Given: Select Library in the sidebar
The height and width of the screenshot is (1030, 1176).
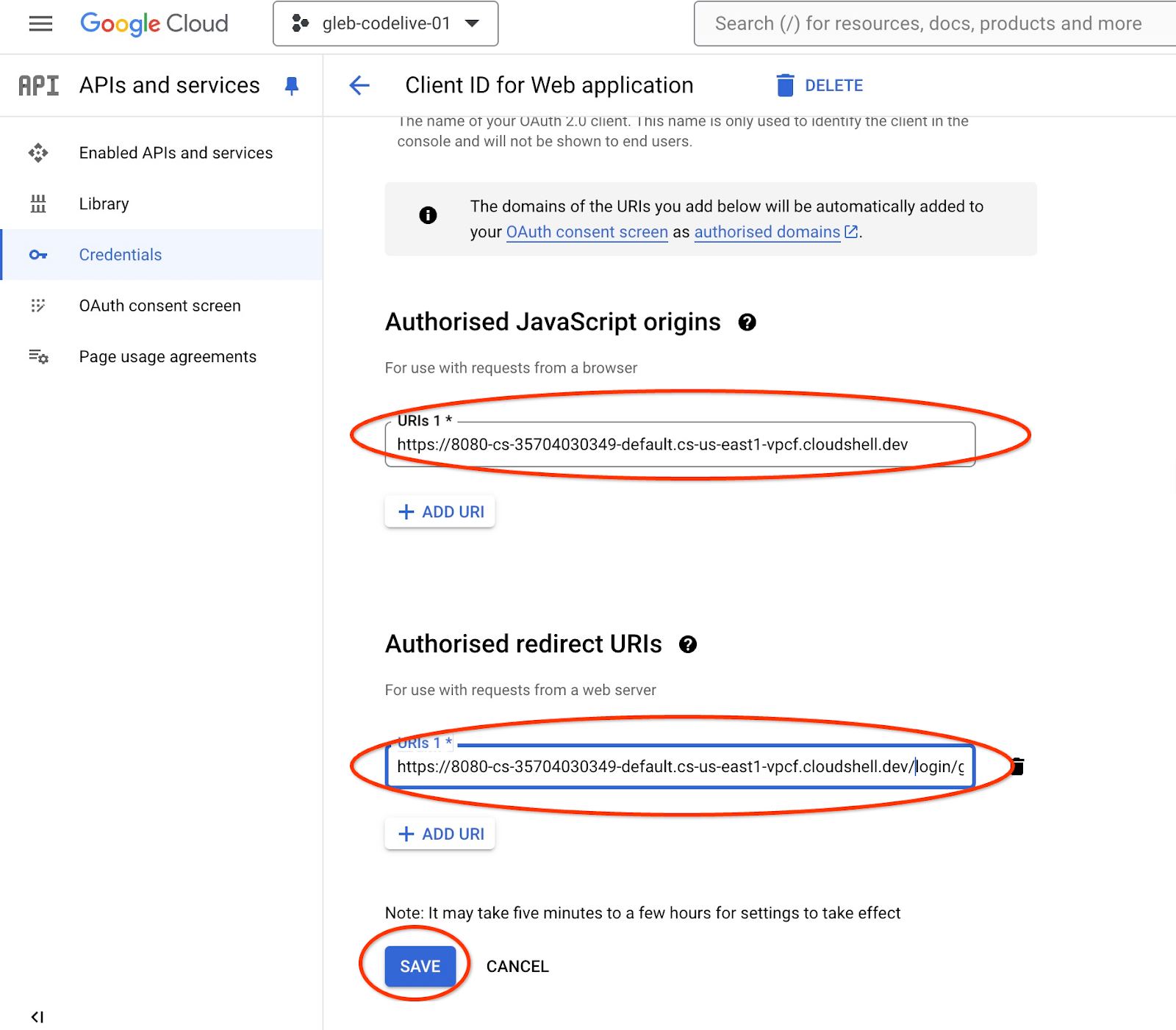Looking at the screenshot, I should pyautogui.click(x=104, y=204).
